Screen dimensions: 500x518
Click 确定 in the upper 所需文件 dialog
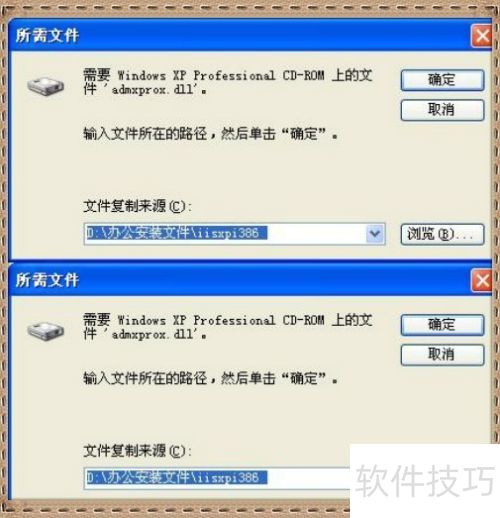[442, 80]
